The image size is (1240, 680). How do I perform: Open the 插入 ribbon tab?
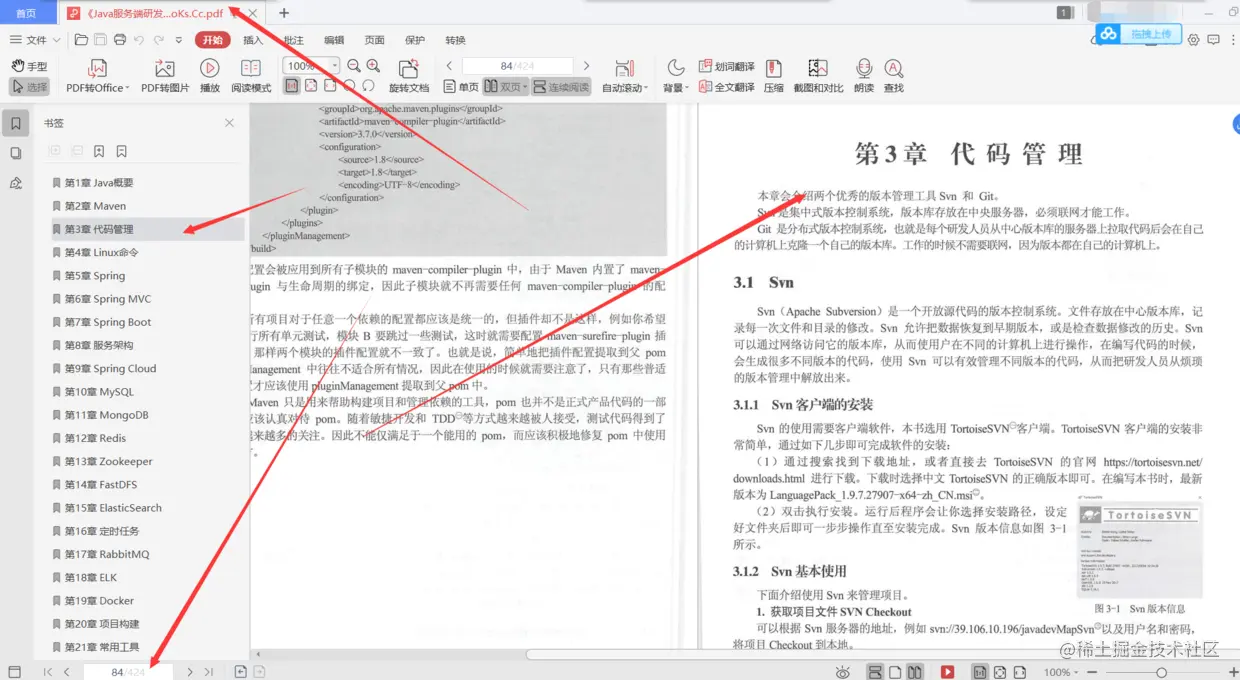tap(253, 40)
